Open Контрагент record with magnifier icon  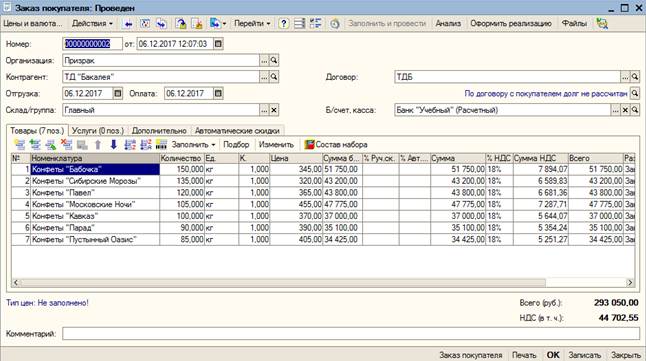[x=274, y=77]
